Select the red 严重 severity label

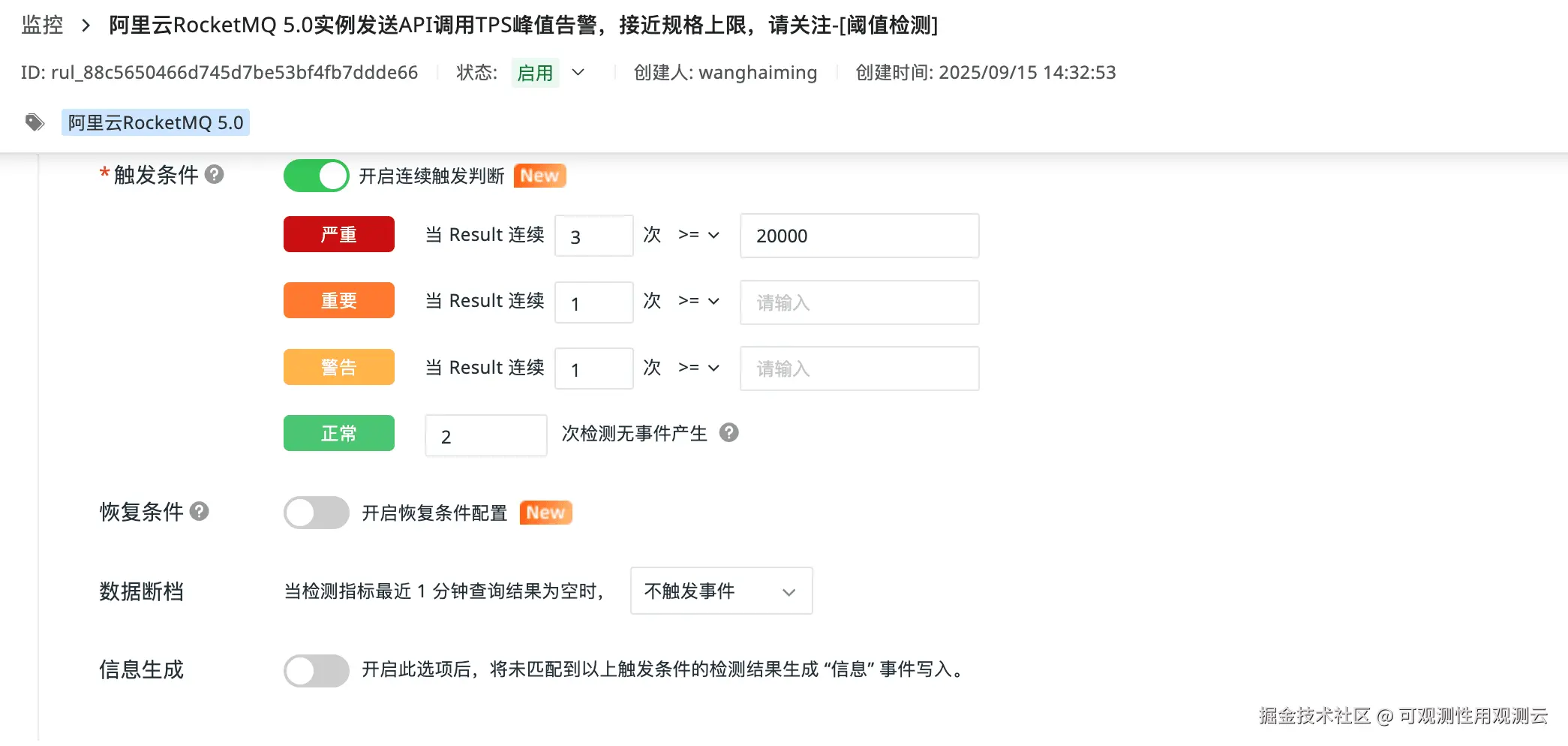click(x=339, y=235)
